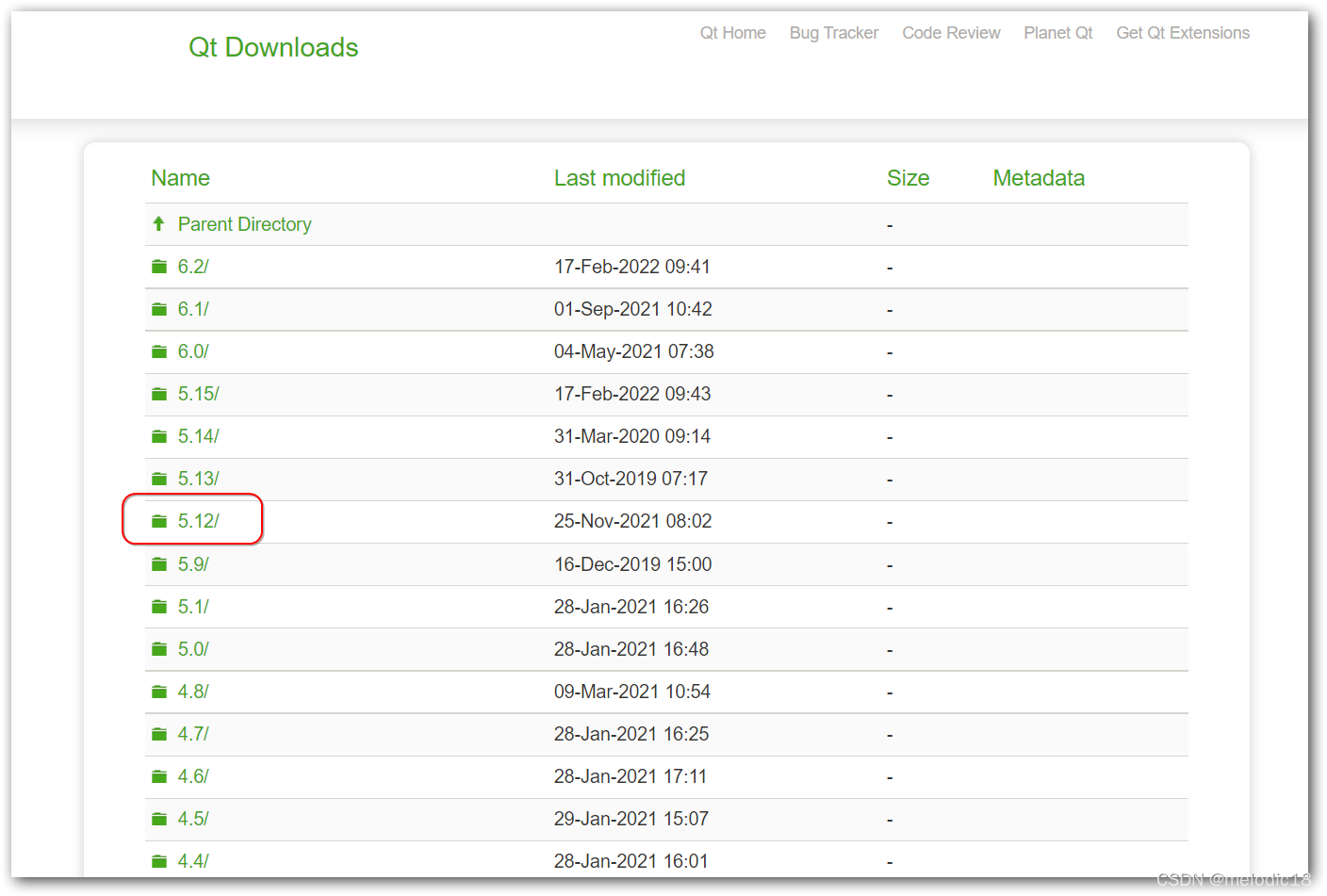Click the folder icon beside 5.9/
Image resolution: width=1327 pixels, height=896 pixels.
coord(159,565)
